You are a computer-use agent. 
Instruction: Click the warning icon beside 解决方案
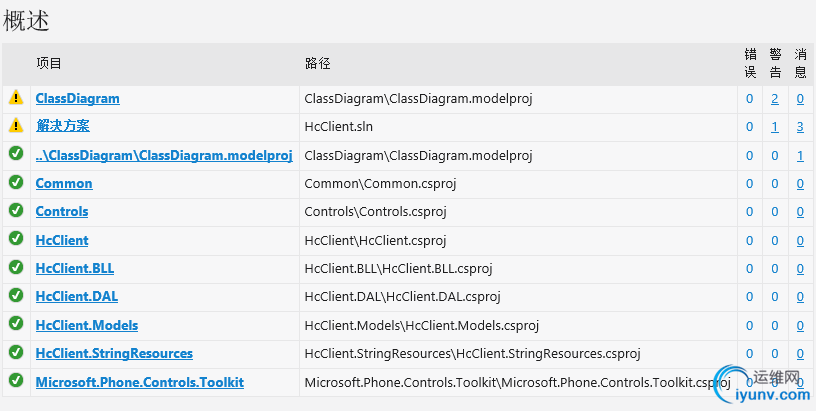(15, 126)
